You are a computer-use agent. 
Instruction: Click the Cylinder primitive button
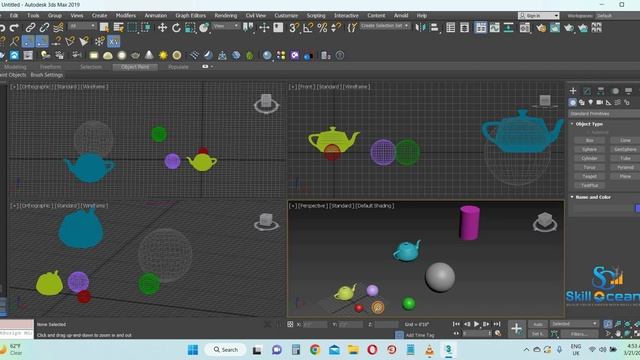coord(589,158)
